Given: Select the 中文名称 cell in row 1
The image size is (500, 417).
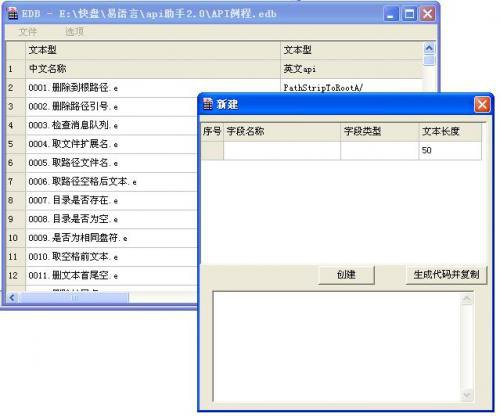Looking at the screenshot, I should click(x=153, y=69).
